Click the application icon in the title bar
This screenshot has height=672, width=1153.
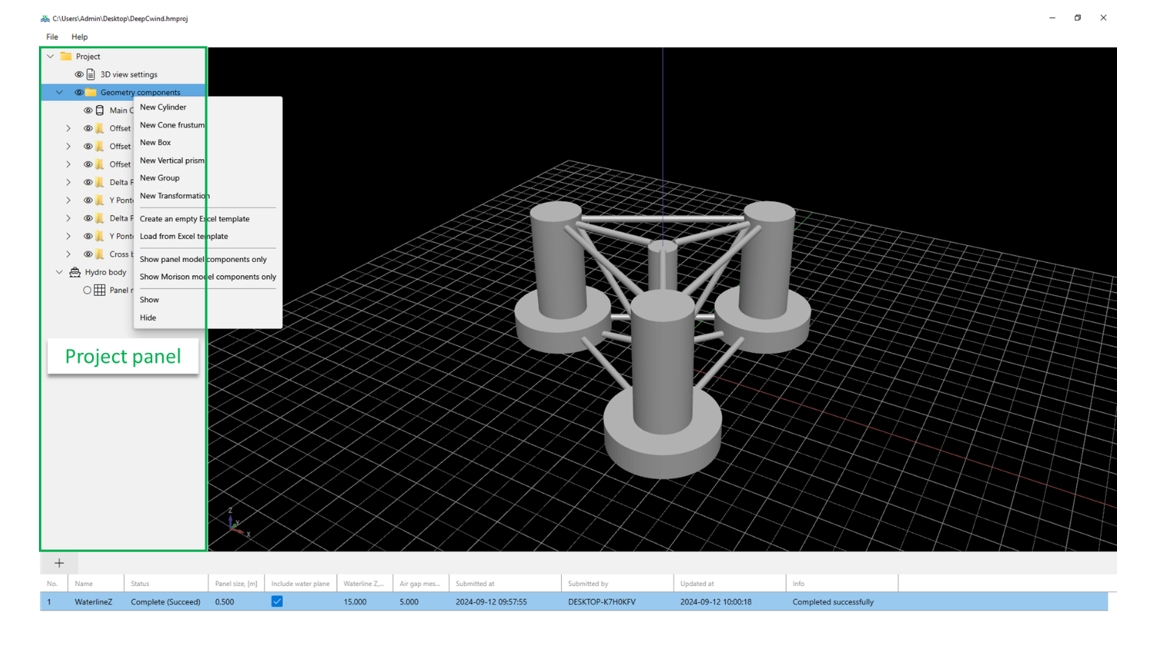pyautogui.click(x=45, y=18)
